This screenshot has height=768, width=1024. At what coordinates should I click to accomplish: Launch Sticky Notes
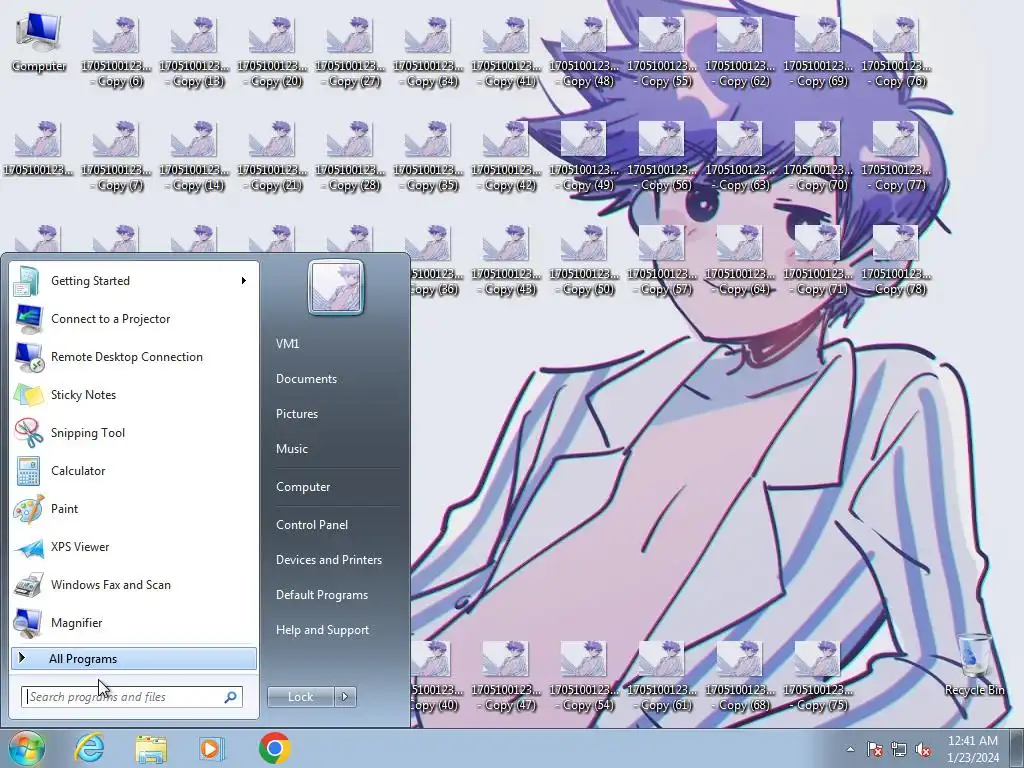[x=134, y=394]
